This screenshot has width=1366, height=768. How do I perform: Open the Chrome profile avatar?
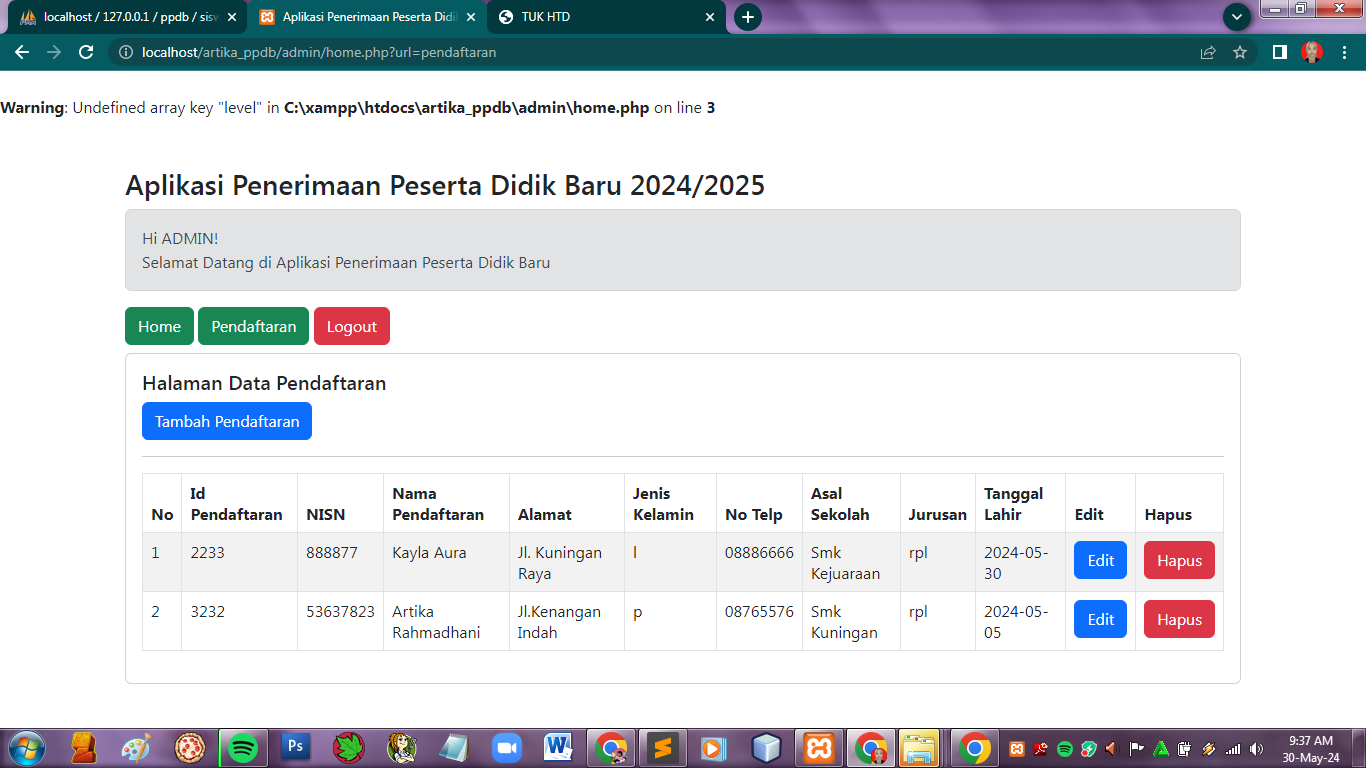1312,52
